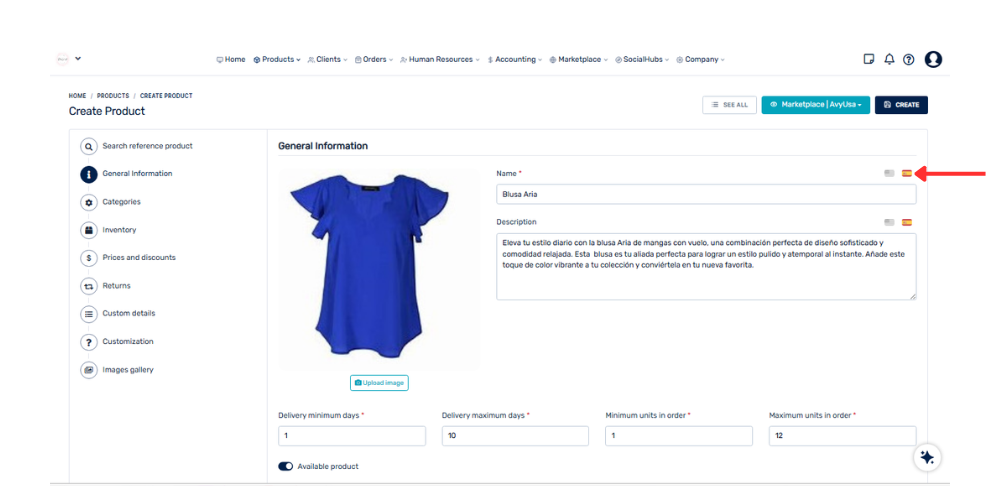Open the Inventory step
The image size is (1000, 500).
pos(119,230)
